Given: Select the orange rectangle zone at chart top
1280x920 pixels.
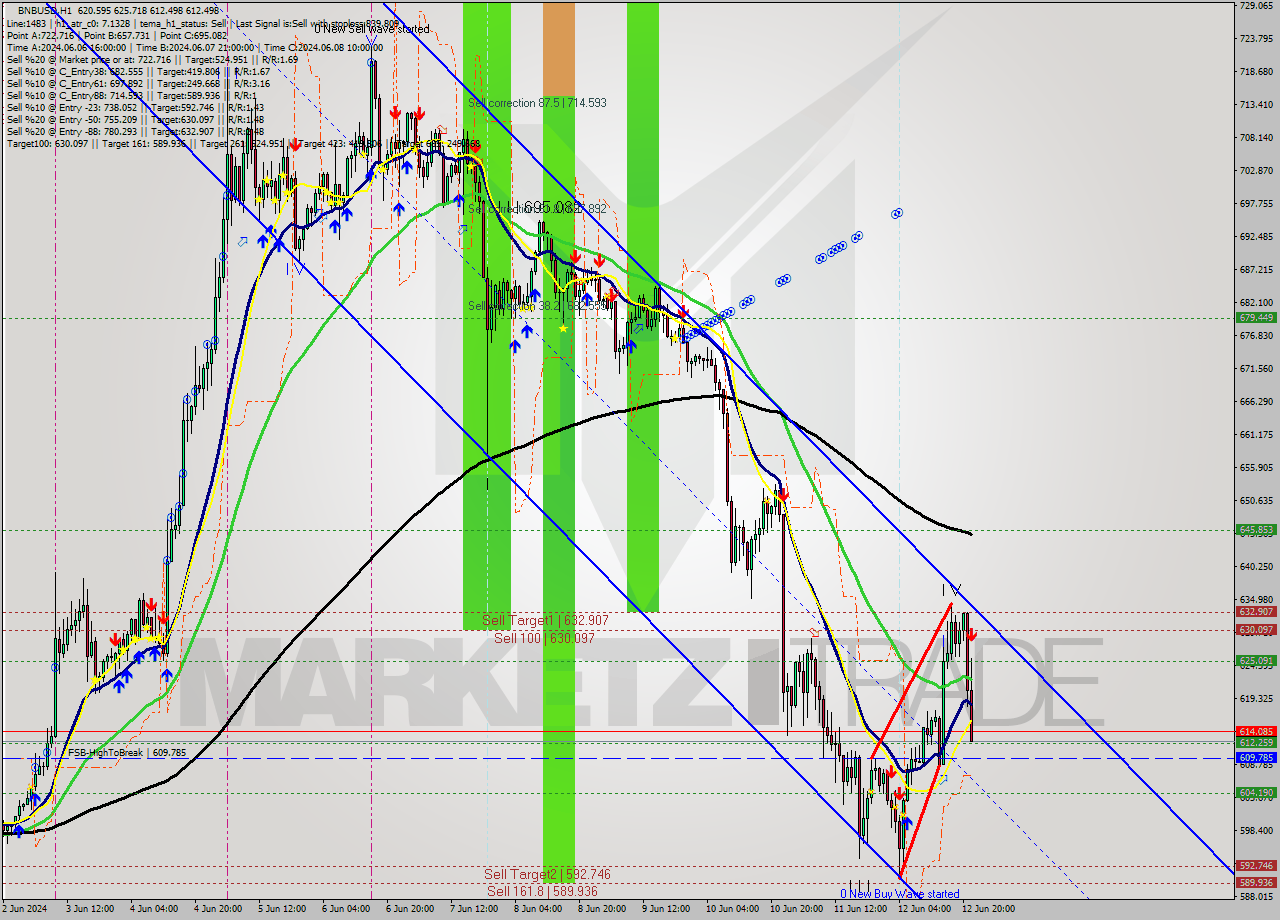Looking at the screenshot, I should click(x=559, y=48).
